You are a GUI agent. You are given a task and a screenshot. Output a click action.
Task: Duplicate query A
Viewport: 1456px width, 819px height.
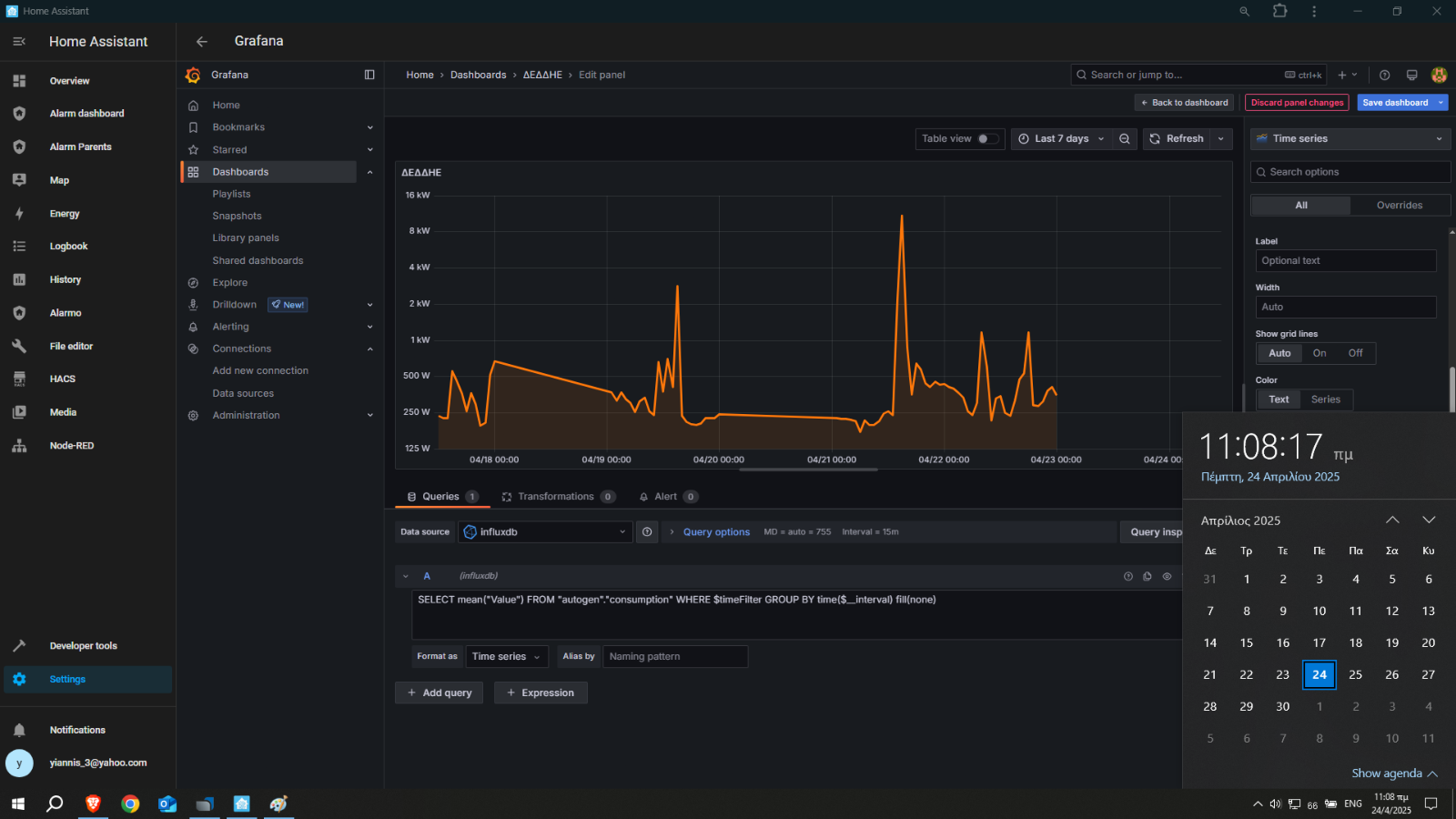(1148, 576)
